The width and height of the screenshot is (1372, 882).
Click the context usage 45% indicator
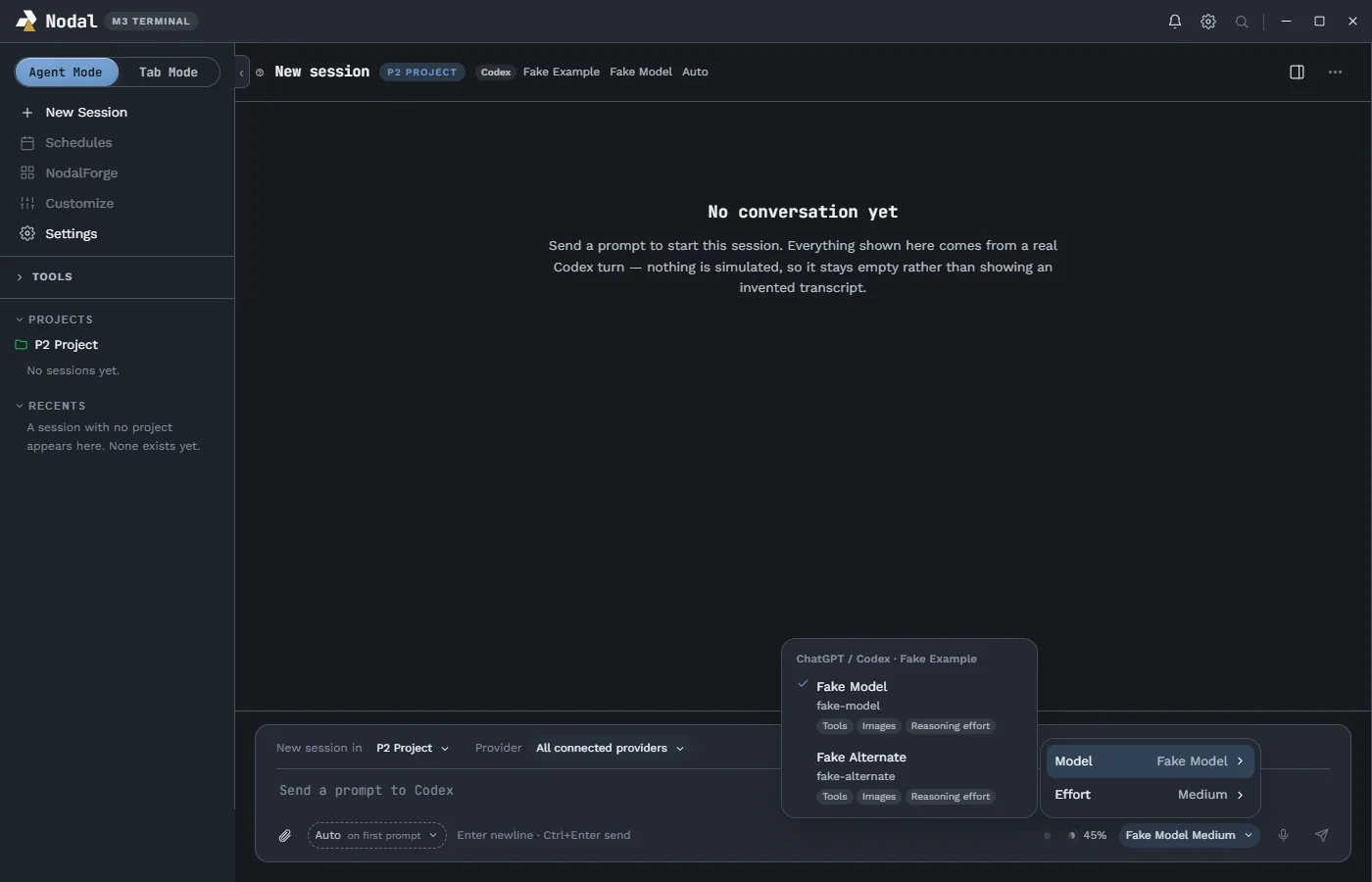1087,836
